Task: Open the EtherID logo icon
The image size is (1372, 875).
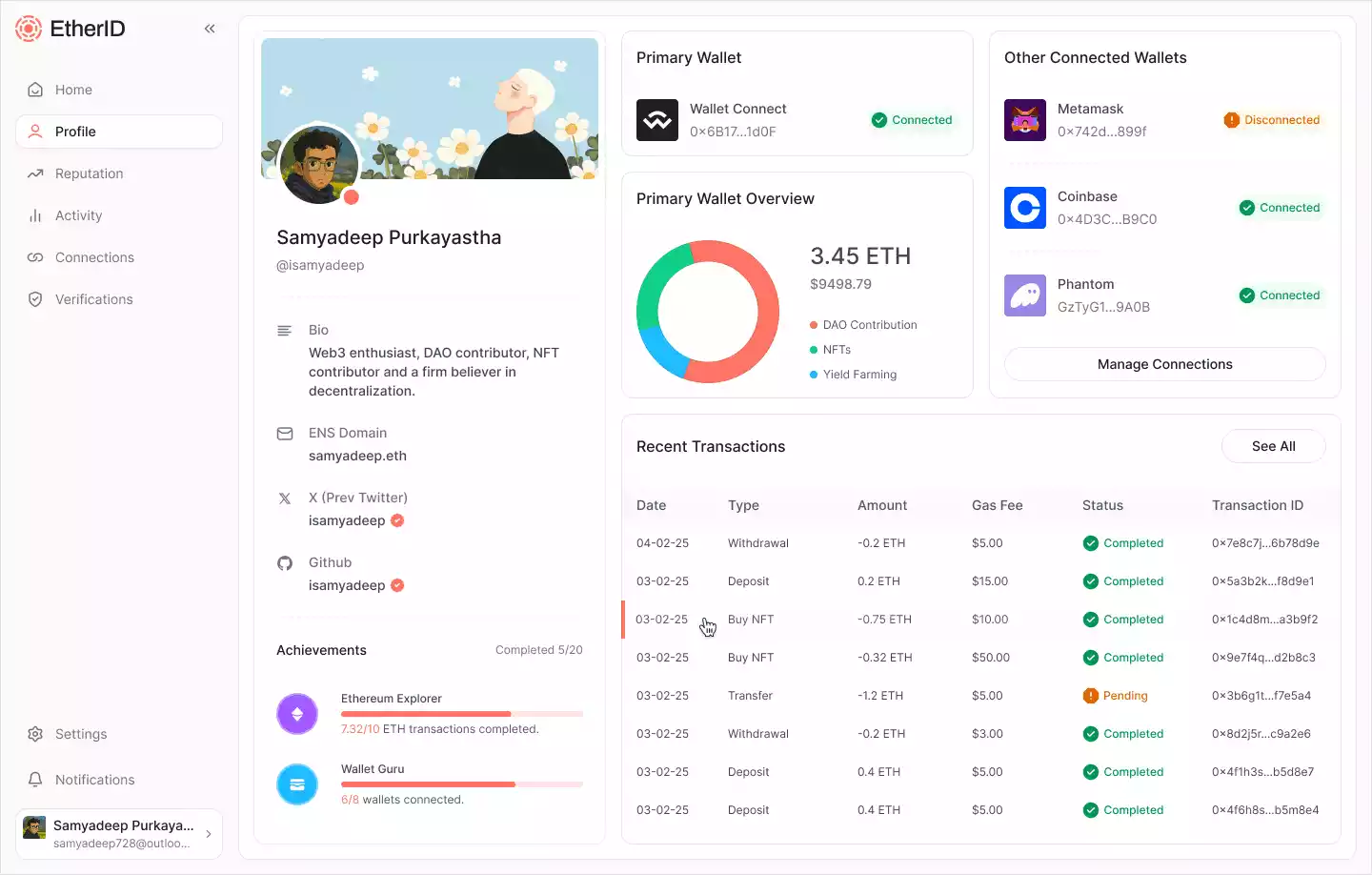Action: click(29, 29)
